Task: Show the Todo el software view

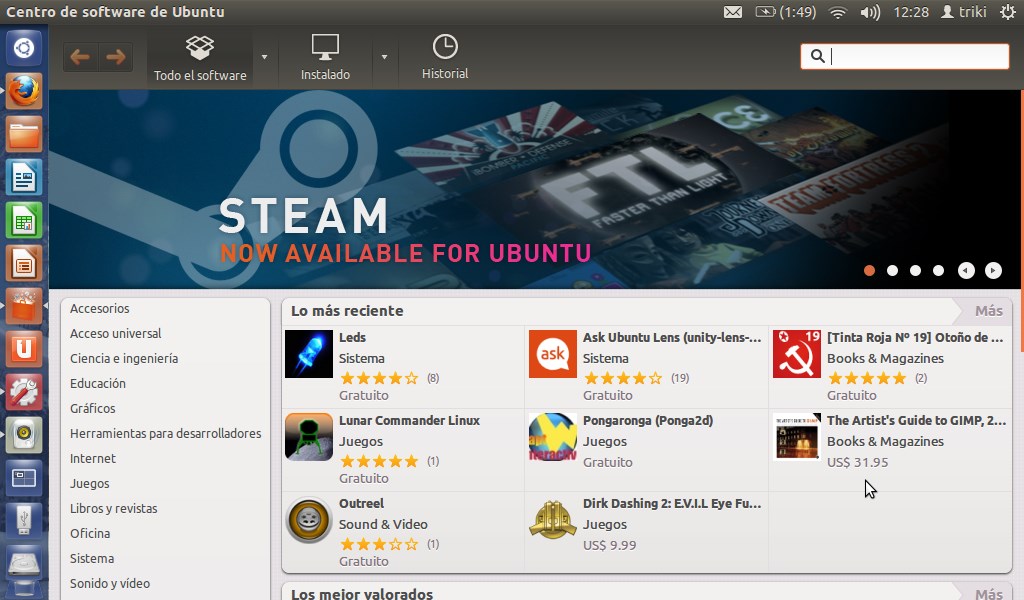Action: click(200, 57)
